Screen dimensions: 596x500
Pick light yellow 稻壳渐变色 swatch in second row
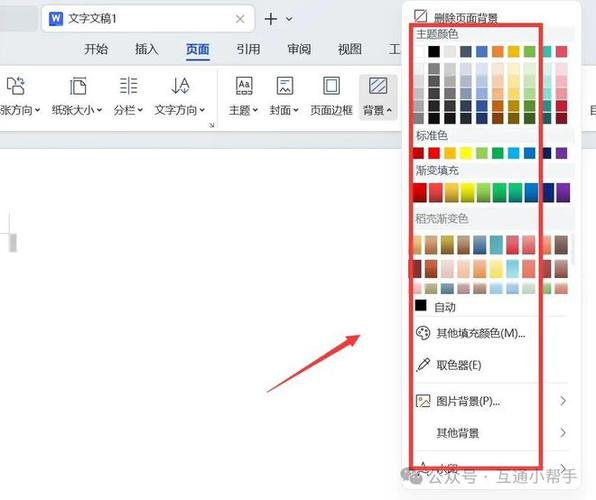[496, 269]
